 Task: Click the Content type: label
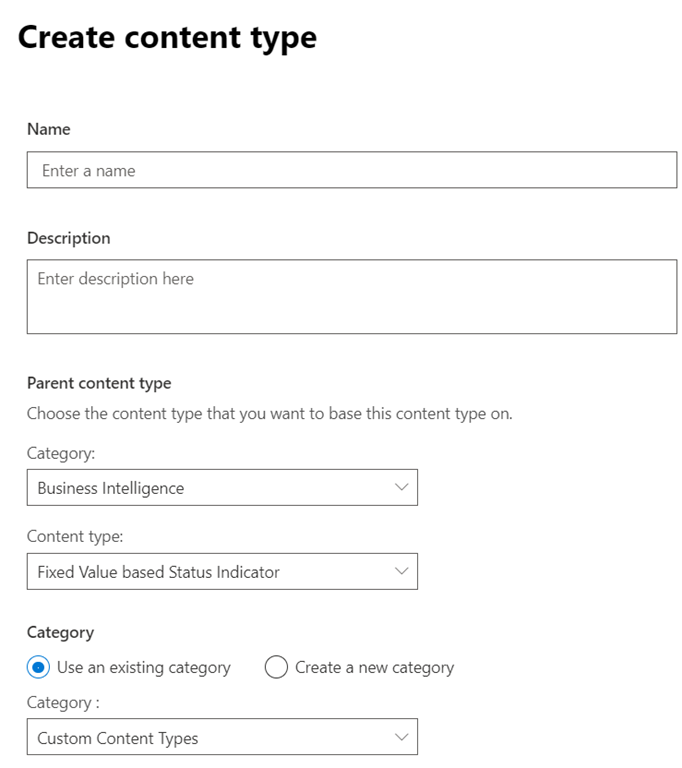(75, 537)
